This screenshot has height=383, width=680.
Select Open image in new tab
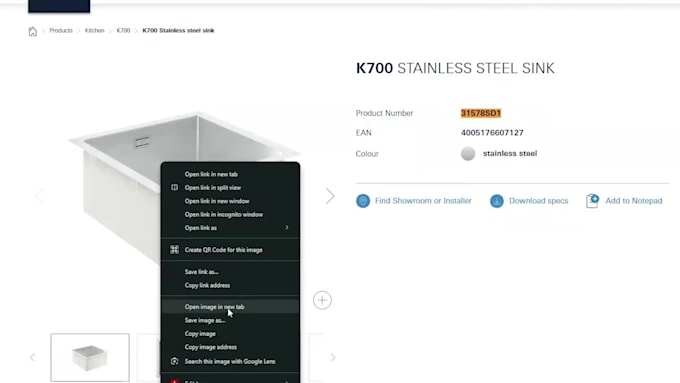pyautogui.click(x=230, y=307)
